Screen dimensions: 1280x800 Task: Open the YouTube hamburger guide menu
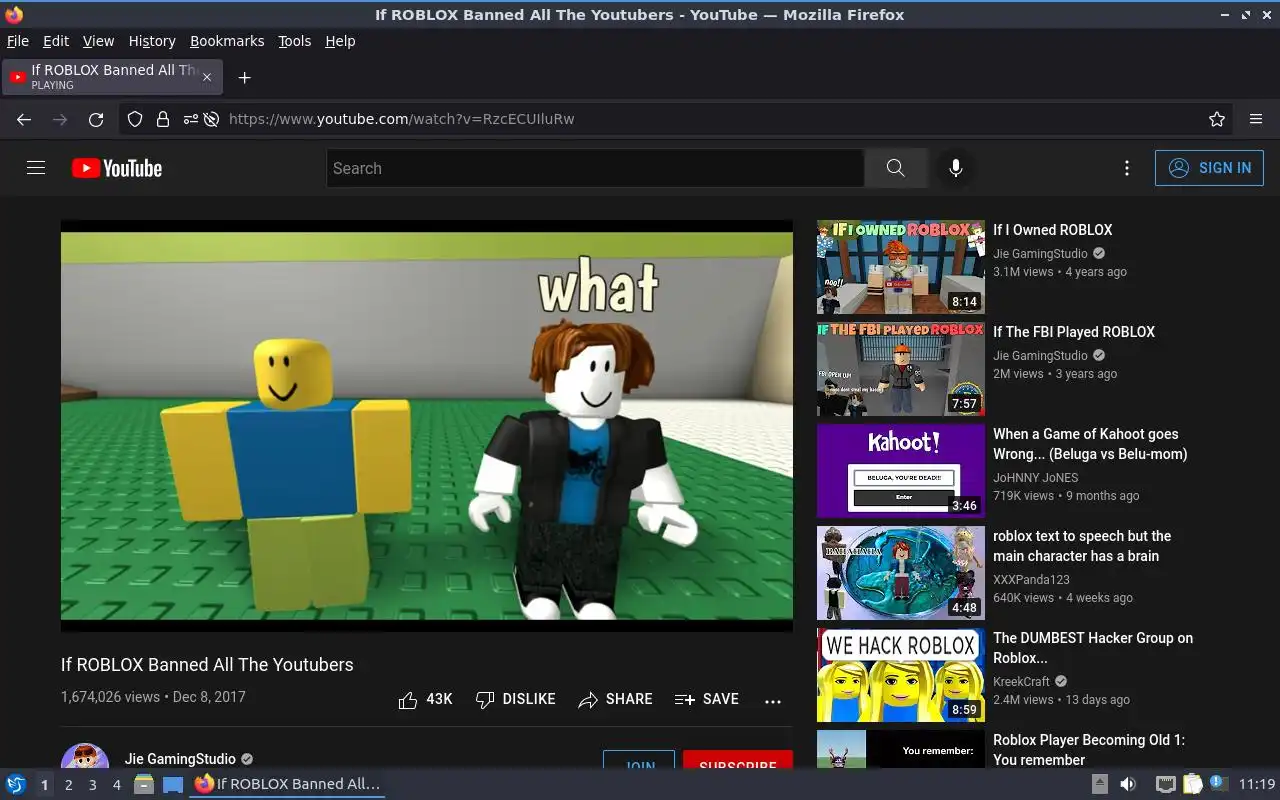point(36,168)
